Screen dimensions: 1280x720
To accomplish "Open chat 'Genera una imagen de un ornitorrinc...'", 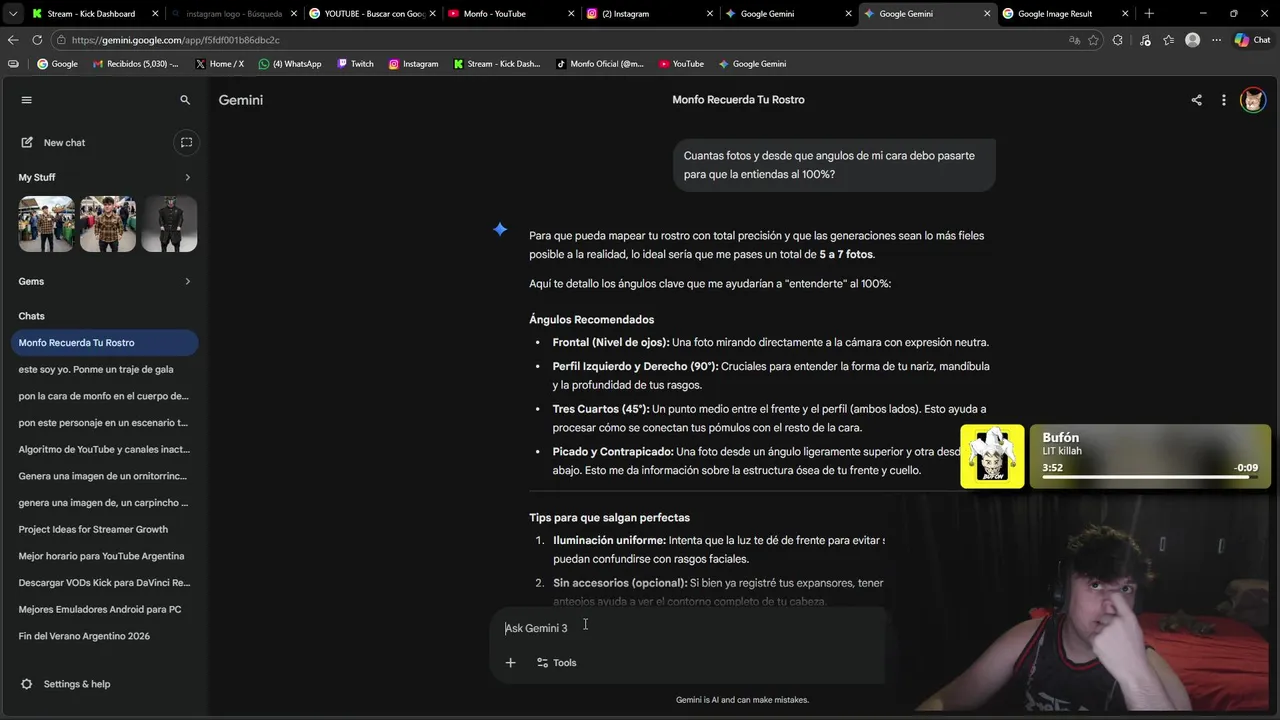I will pos(105,476).
